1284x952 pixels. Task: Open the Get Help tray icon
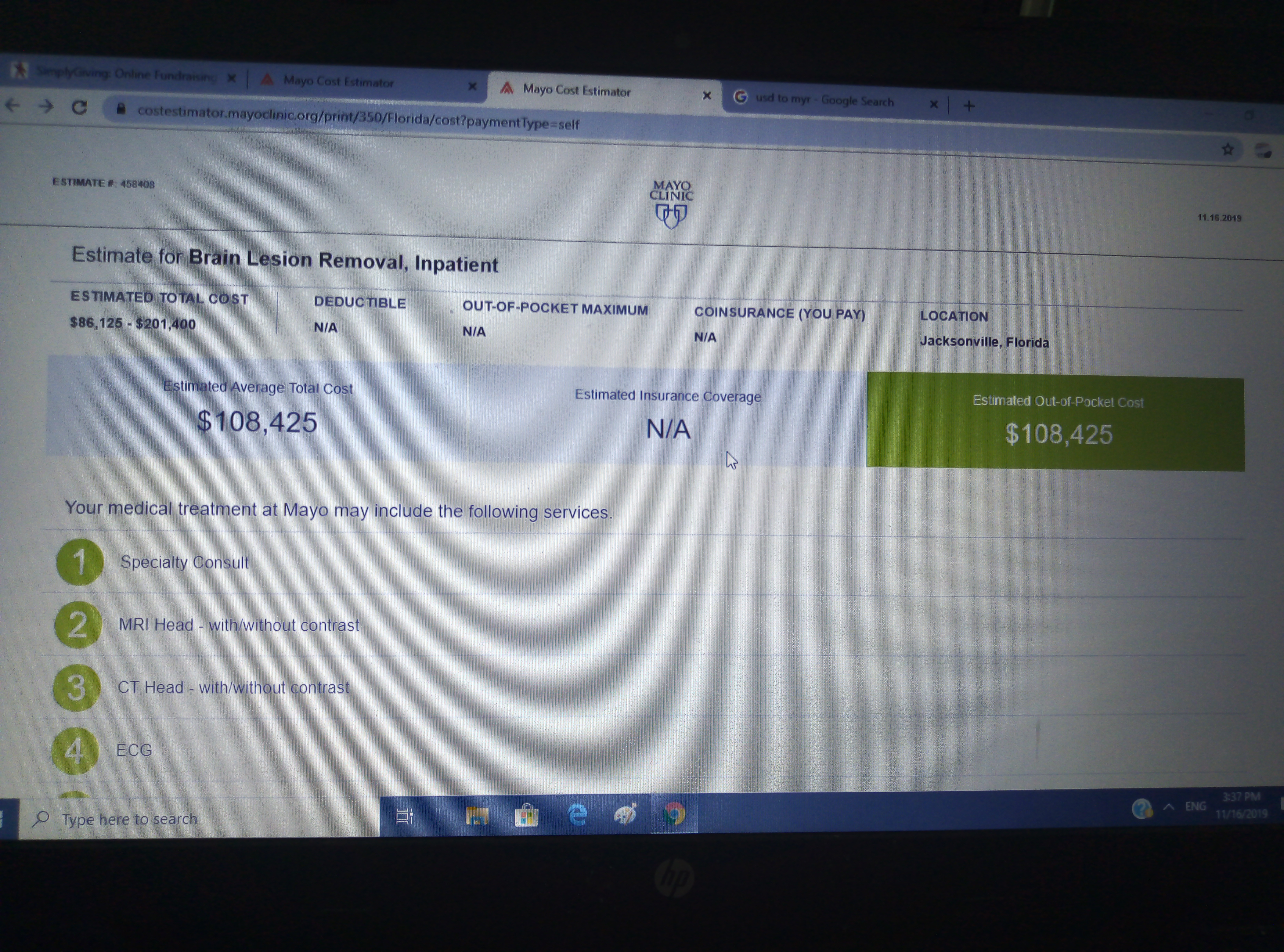click(1142, 809)
